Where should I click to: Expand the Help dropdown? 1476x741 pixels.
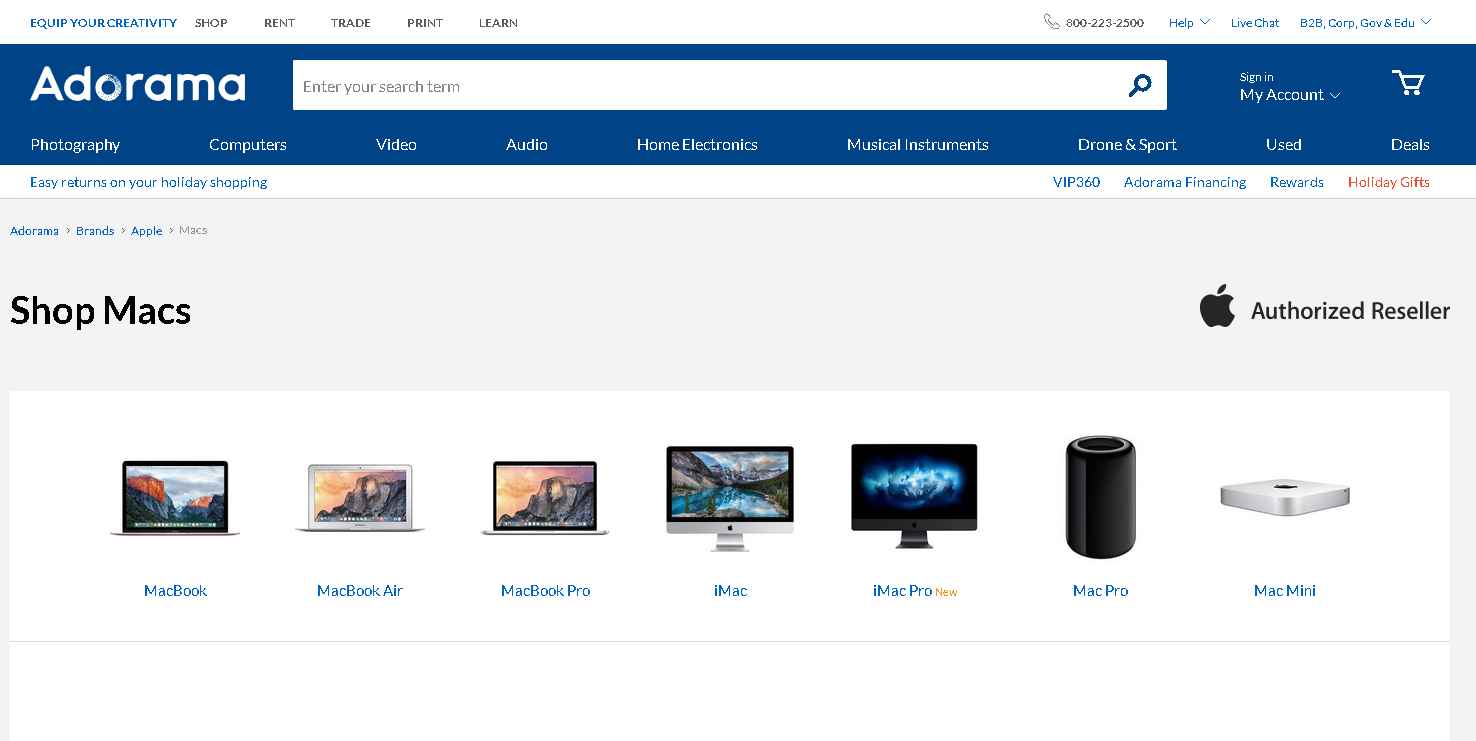coord(1189,22)
